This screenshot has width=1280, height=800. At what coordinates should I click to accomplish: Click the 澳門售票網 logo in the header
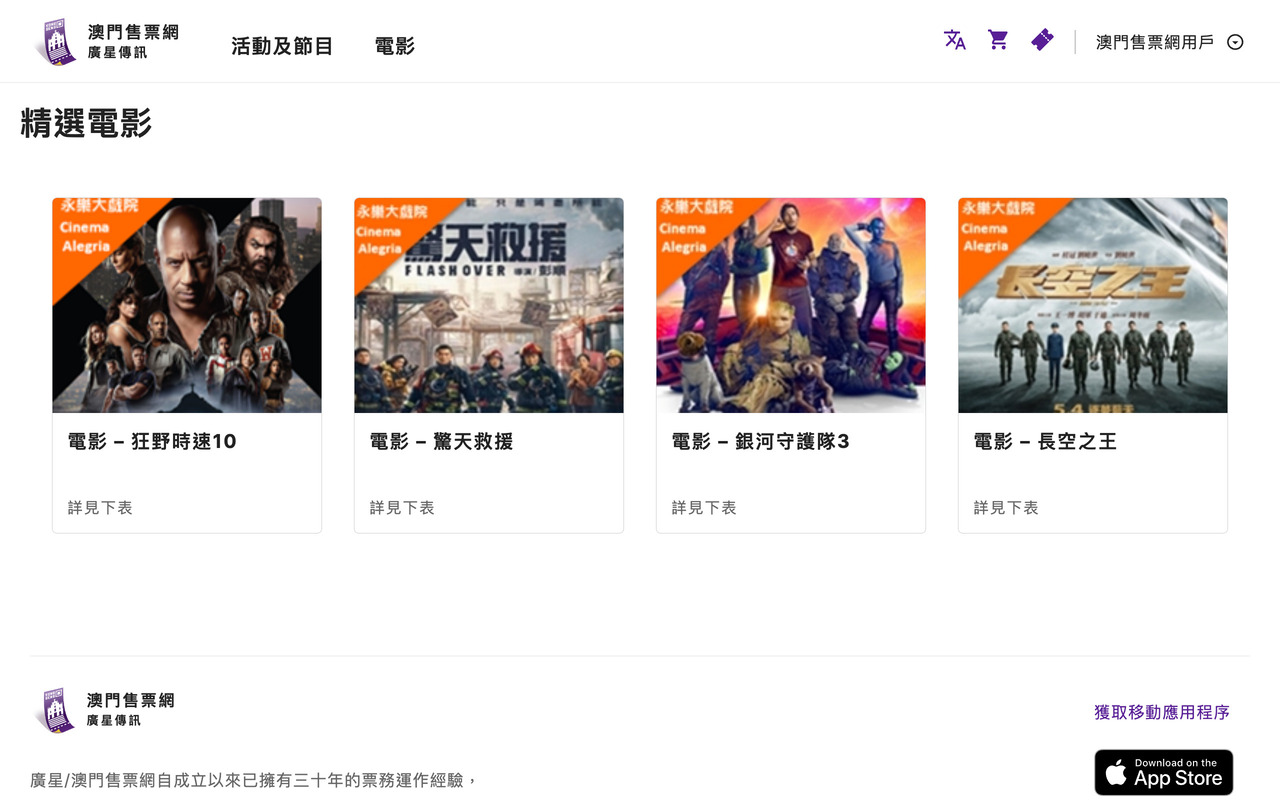point(107,41)
